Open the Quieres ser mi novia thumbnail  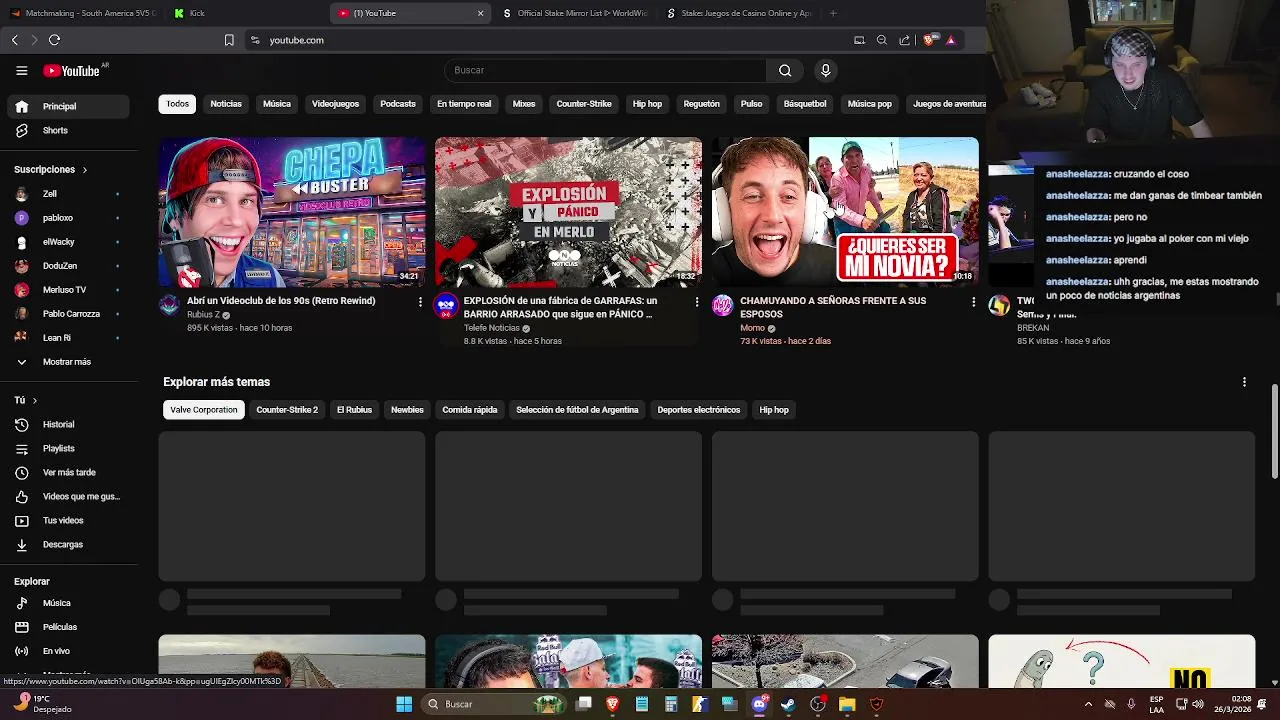845,212
